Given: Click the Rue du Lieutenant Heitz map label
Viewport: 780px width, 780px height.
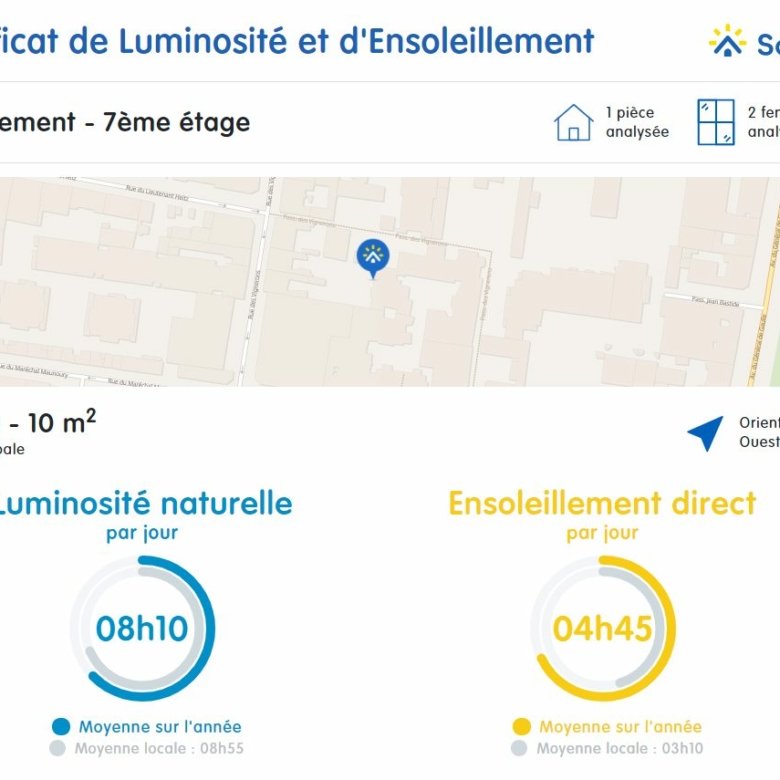Looking at the screenshot, I should 157,193.
